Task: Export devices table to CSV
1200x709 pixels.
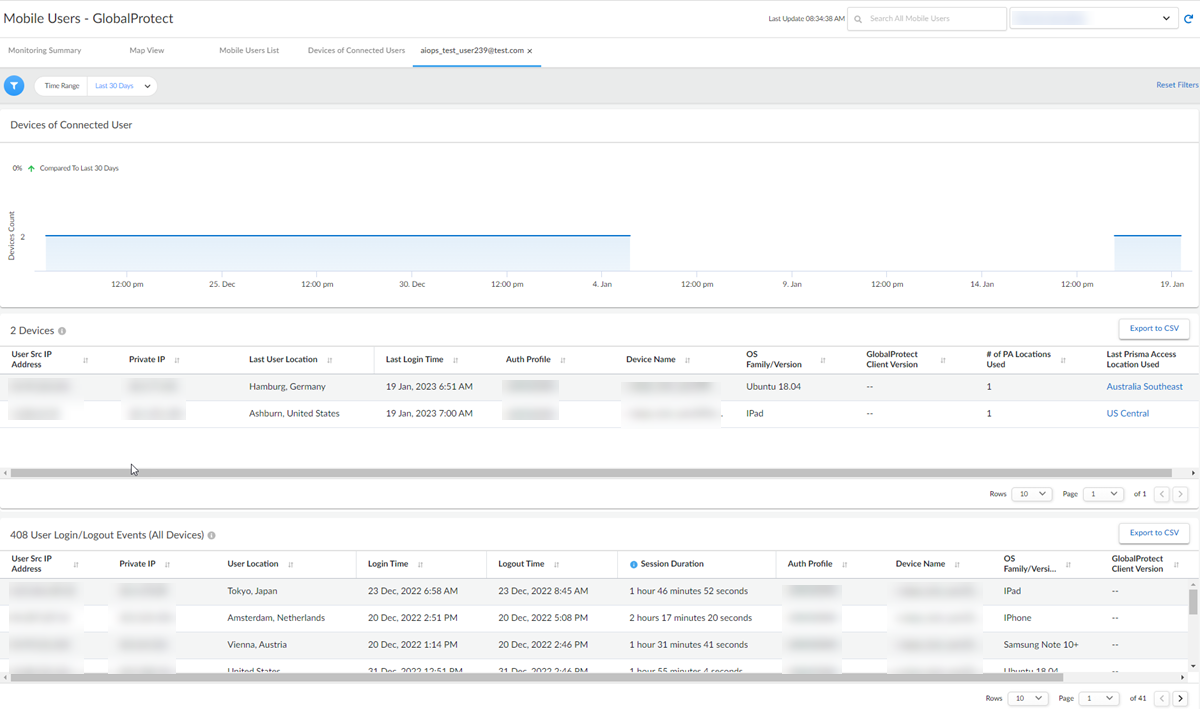Action: coord(1153,328)
